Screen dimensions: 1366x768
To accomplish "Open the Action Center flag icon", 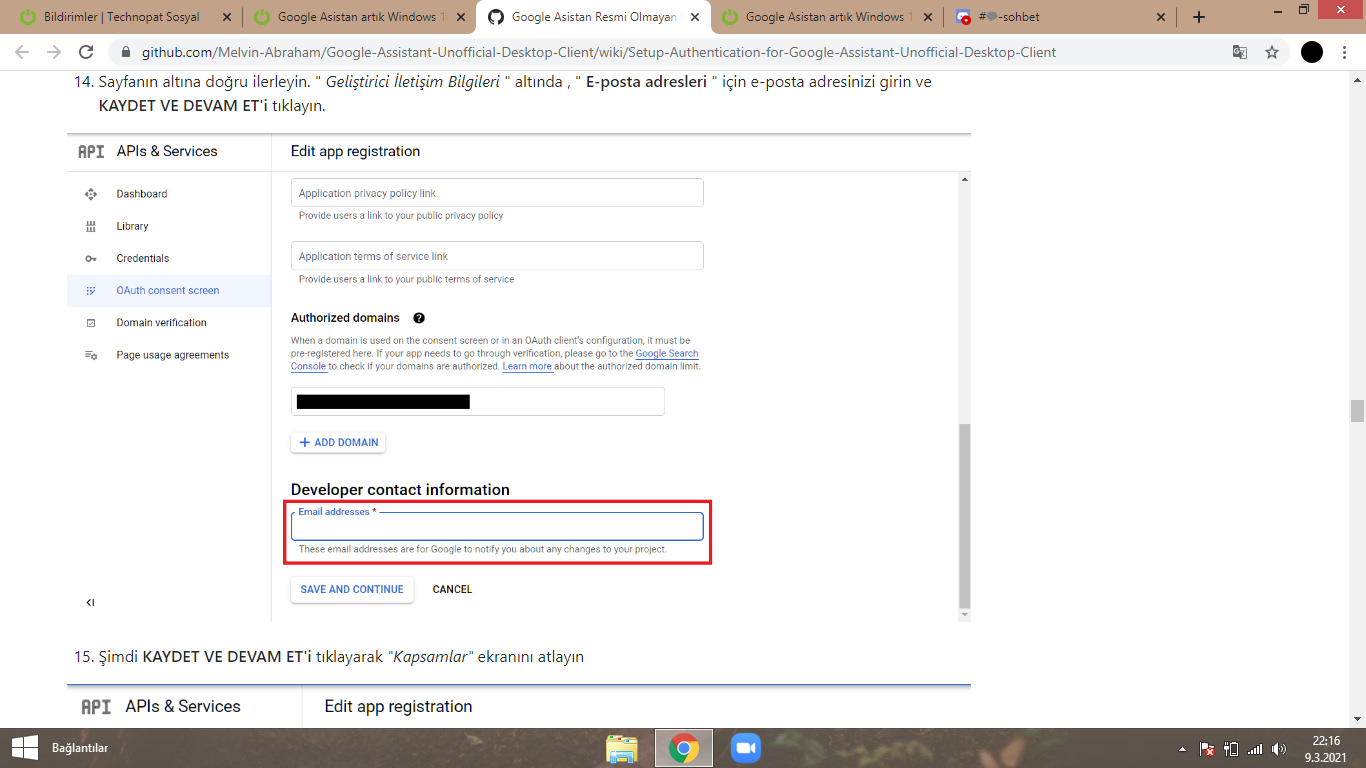I will (1207, 748).
